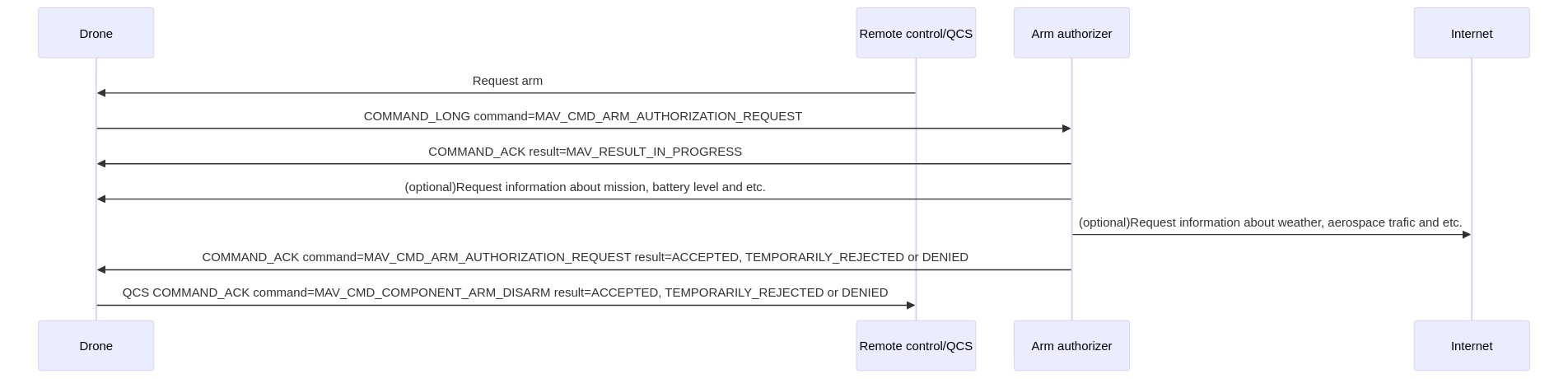Click the top Drone participant box
This screenshot has width=1568, height=379.
coord(96,33)
